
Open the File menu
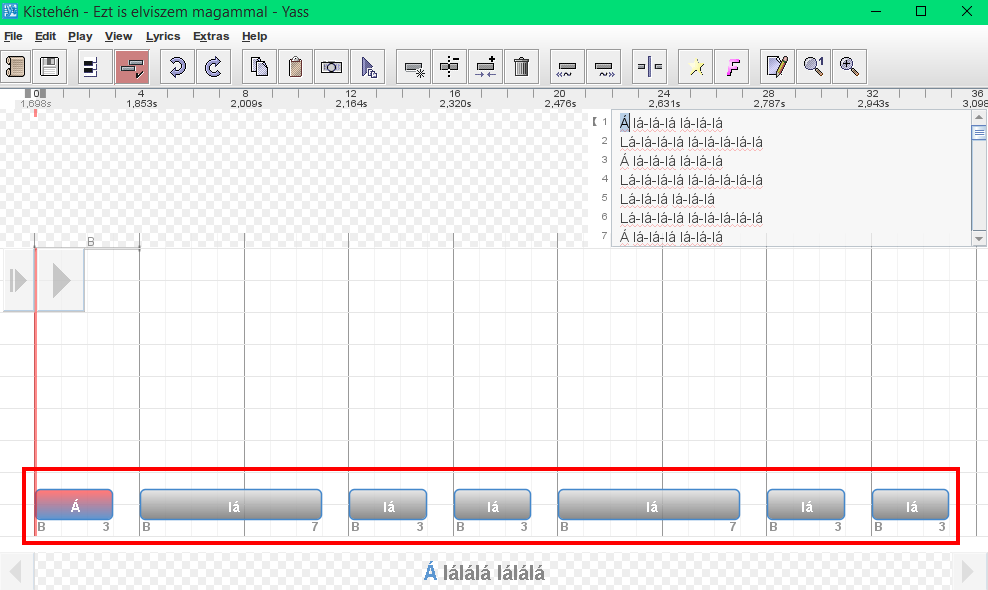coord(13,36)
